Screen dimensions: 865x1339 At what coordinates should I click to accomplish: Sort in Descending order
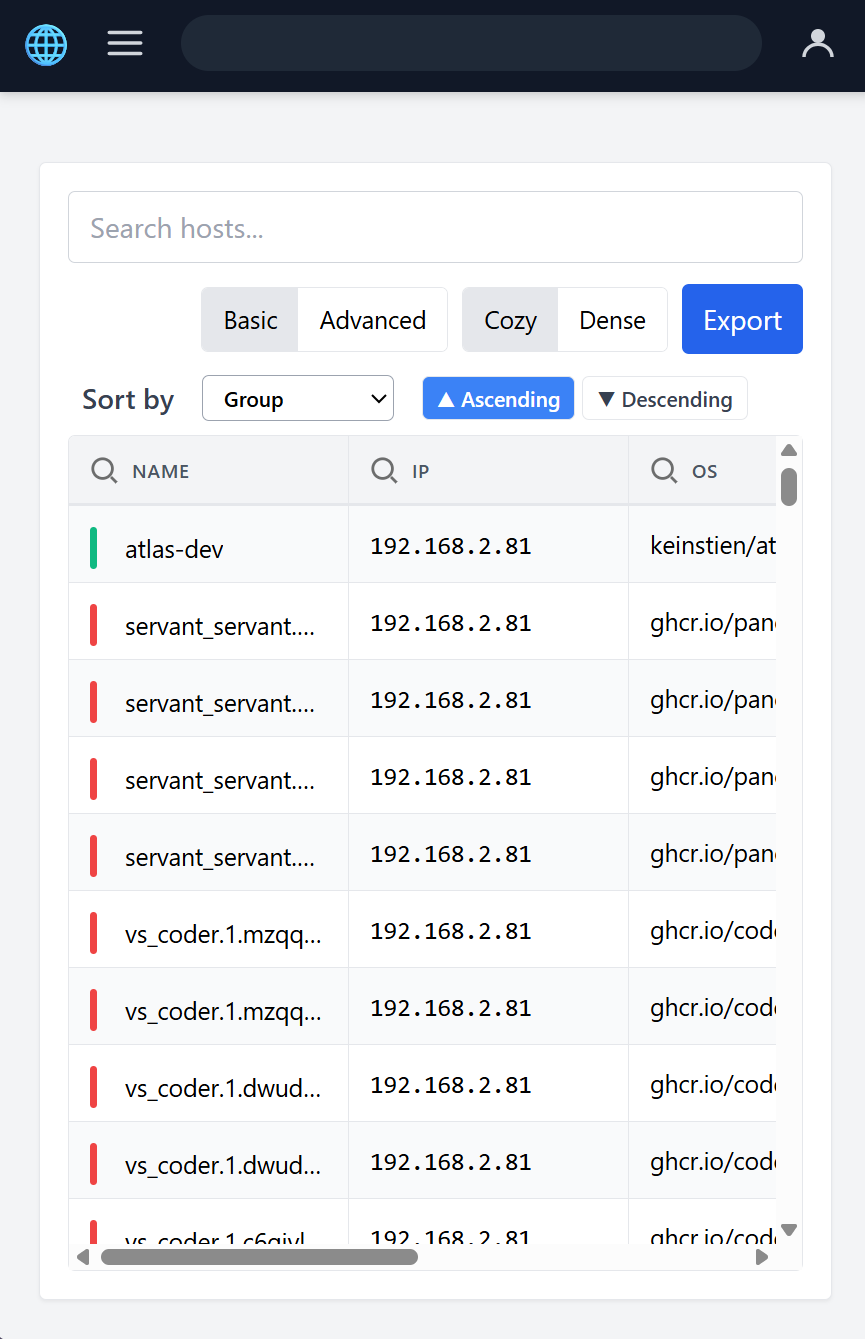pos(665,399)
